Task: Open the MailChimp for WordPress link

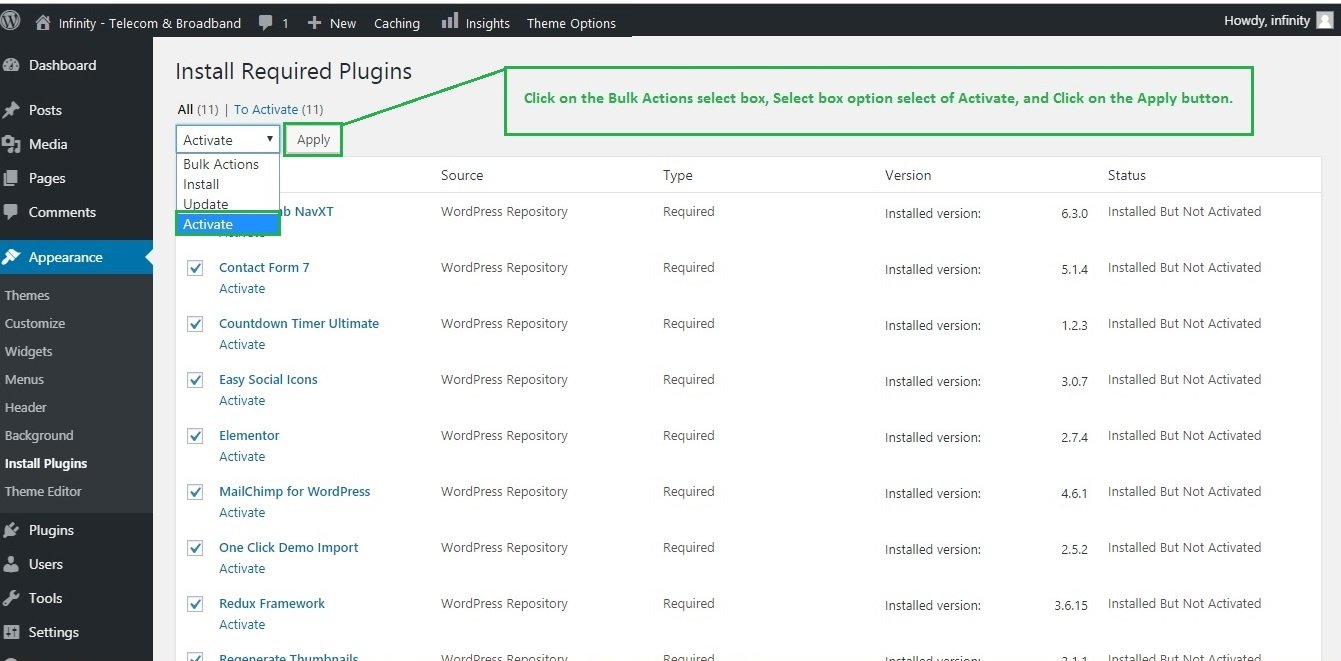Action: click(x=295, y=492)
